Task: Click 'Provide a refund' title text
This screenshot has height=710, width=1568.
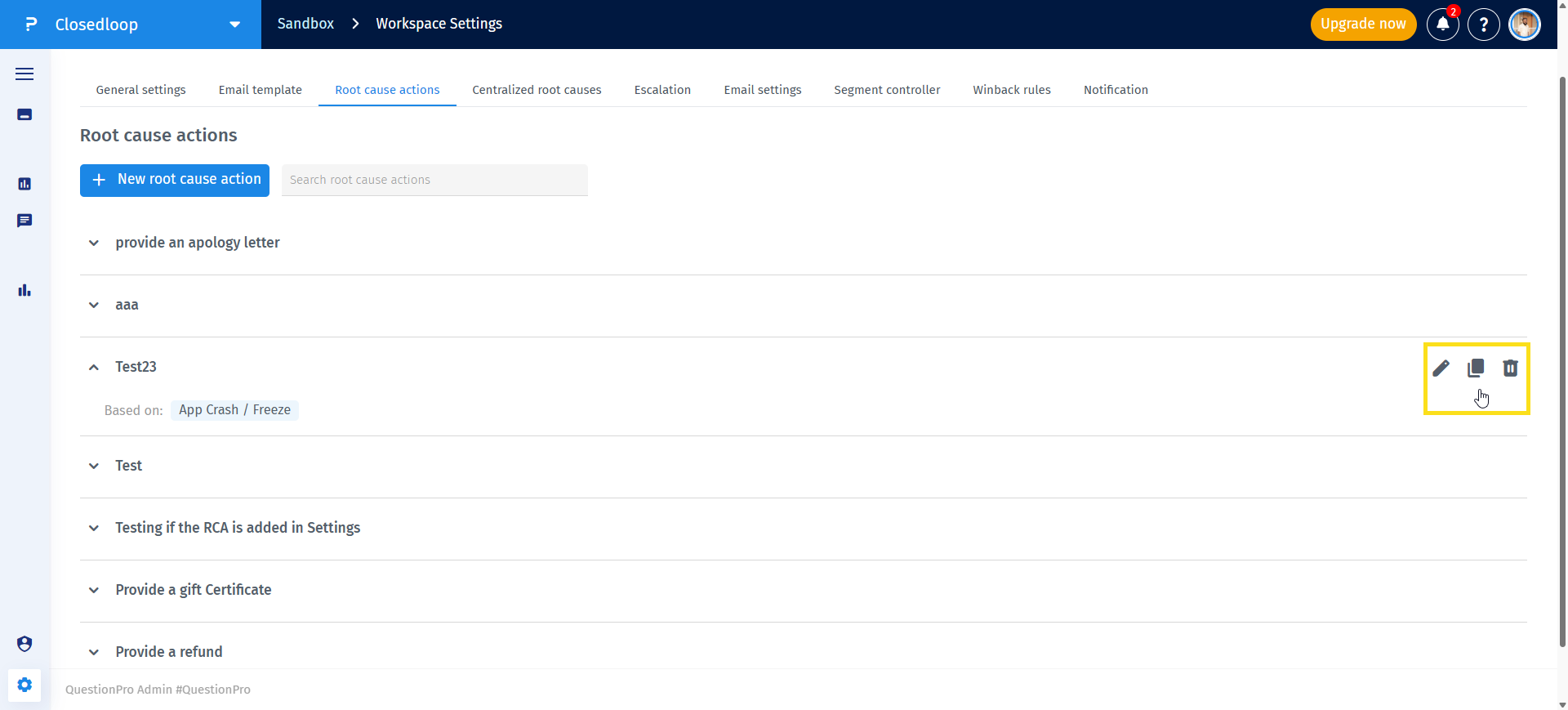Action: click(169, 652)
